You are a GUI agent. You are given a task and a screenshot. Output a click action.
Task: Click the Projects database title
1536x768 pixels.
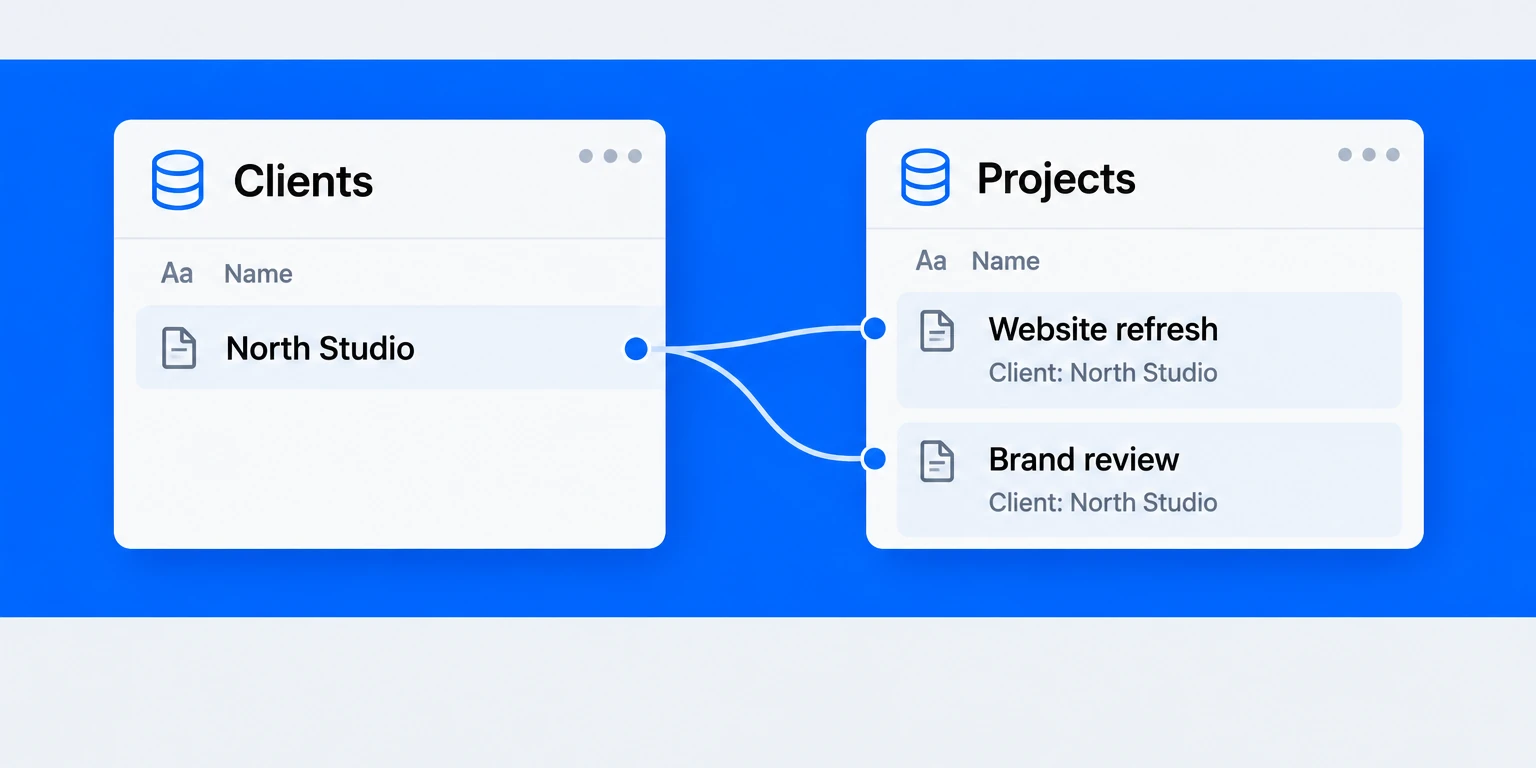point(1056,180)
